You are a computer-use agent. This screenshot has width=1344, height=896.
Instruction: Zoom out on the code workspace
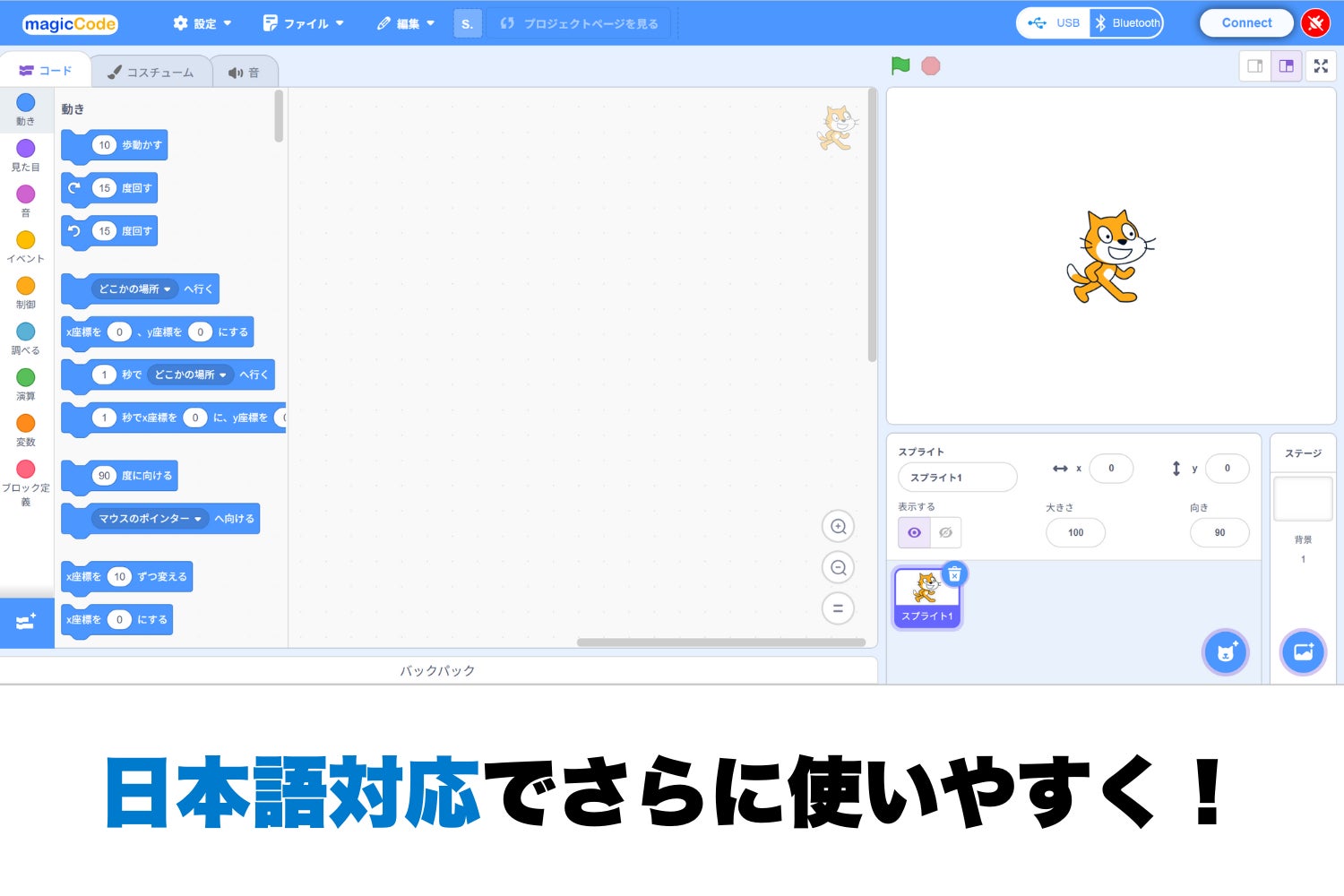tap(838, 567)
